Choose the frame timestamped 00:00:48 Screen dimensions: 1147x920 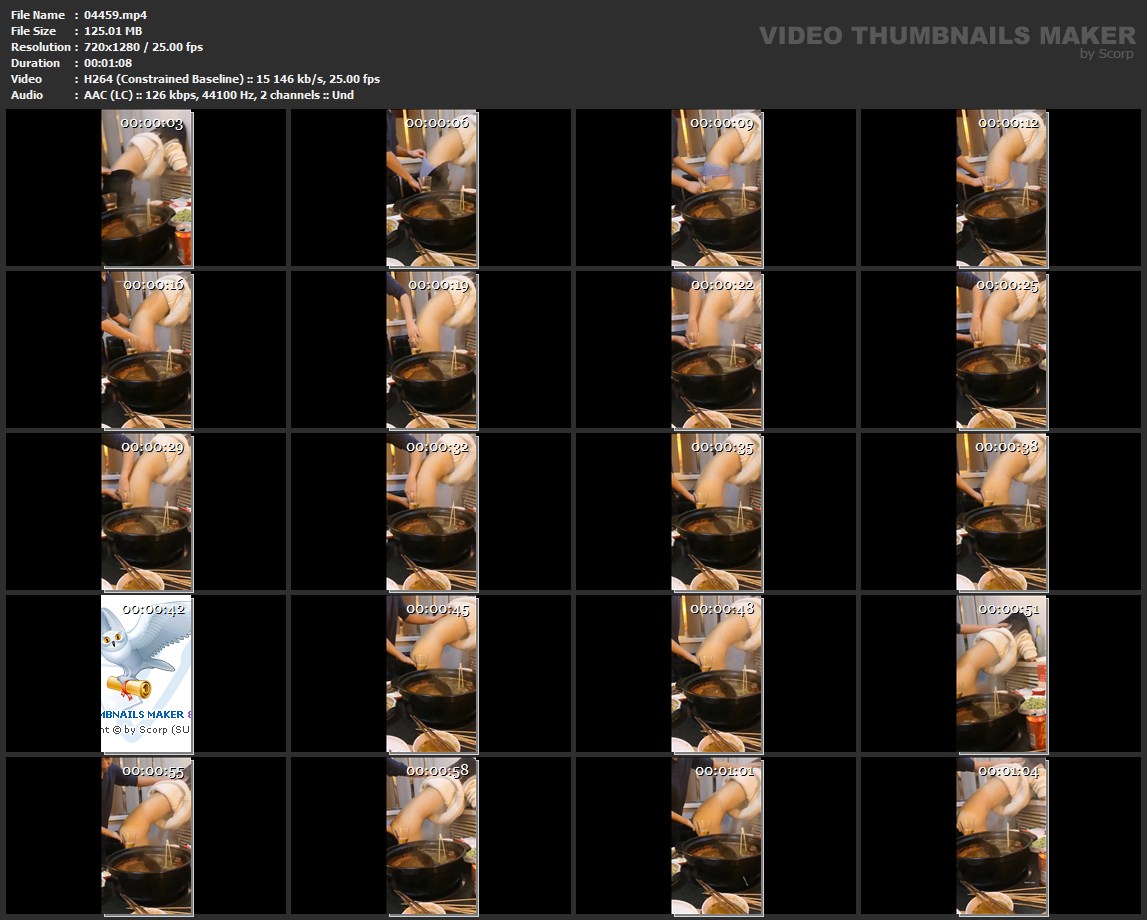(717, 674)
